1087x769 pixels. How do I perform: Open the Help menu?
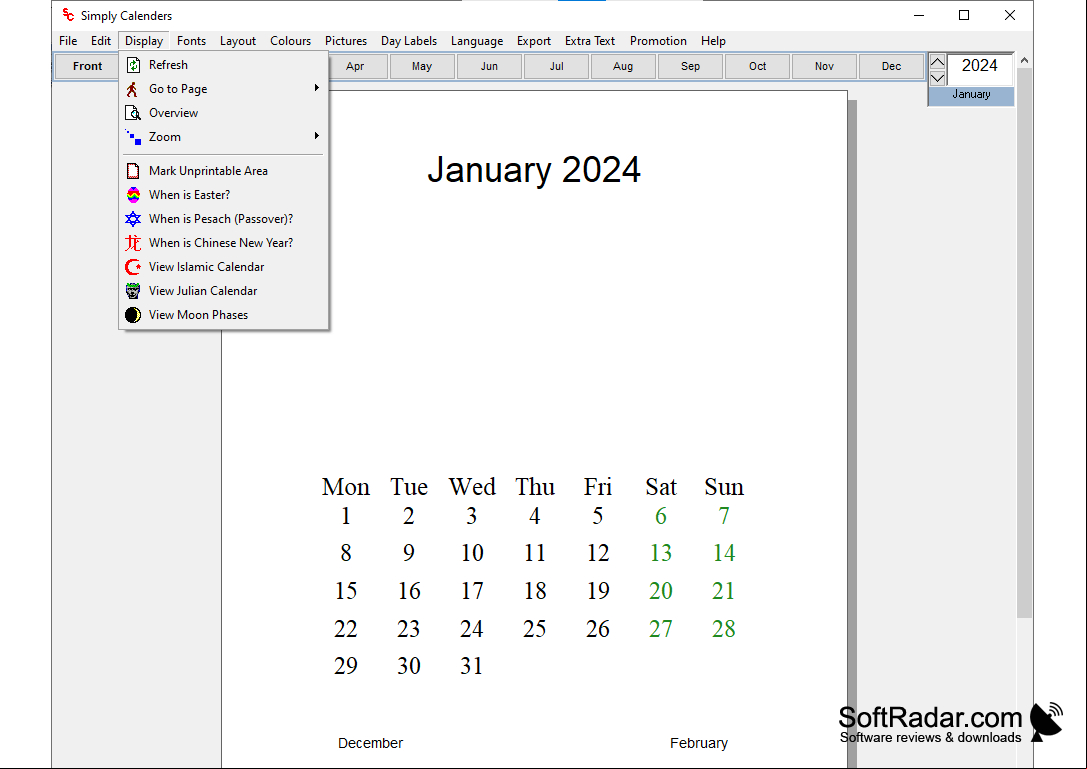tap(713, 41)
